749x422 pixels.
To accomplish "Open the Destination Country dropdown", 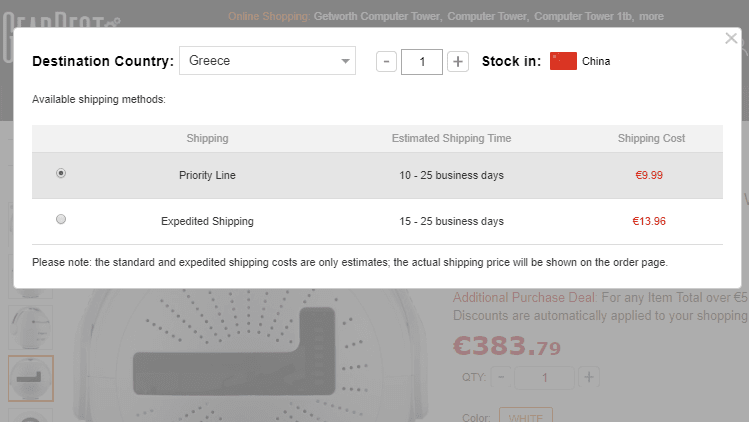I will (x=267, y=61).
